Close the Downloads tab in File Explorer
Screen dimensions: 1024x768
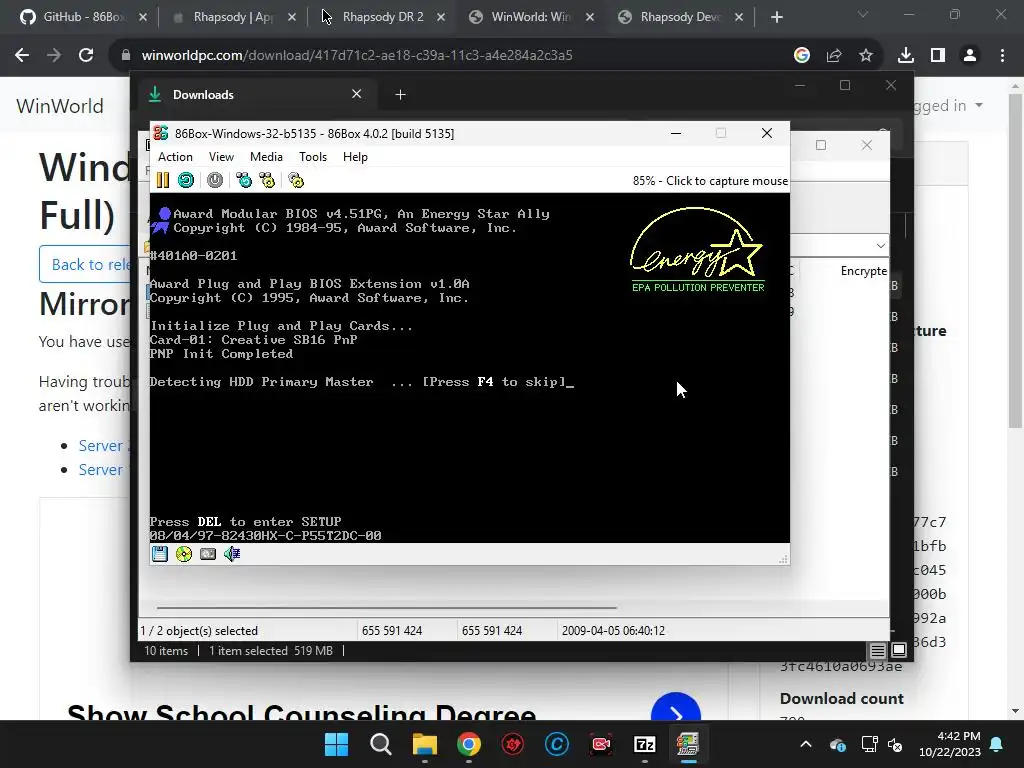(357, 94)
